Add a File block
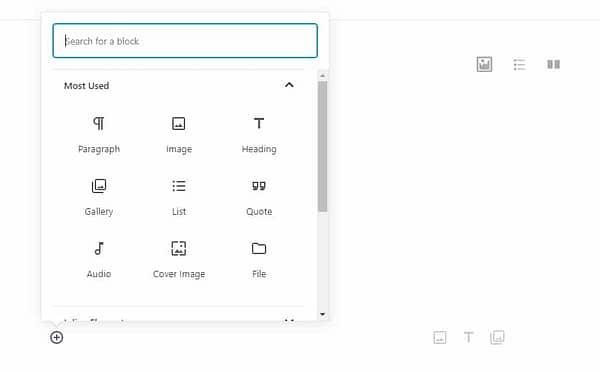600x372 pixels. pos(259,259)
